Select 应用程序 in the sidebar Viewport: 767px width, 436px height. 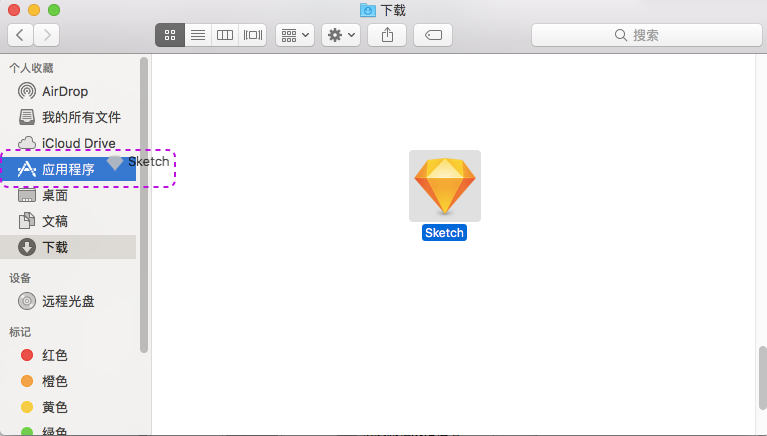tap(68, 169)
